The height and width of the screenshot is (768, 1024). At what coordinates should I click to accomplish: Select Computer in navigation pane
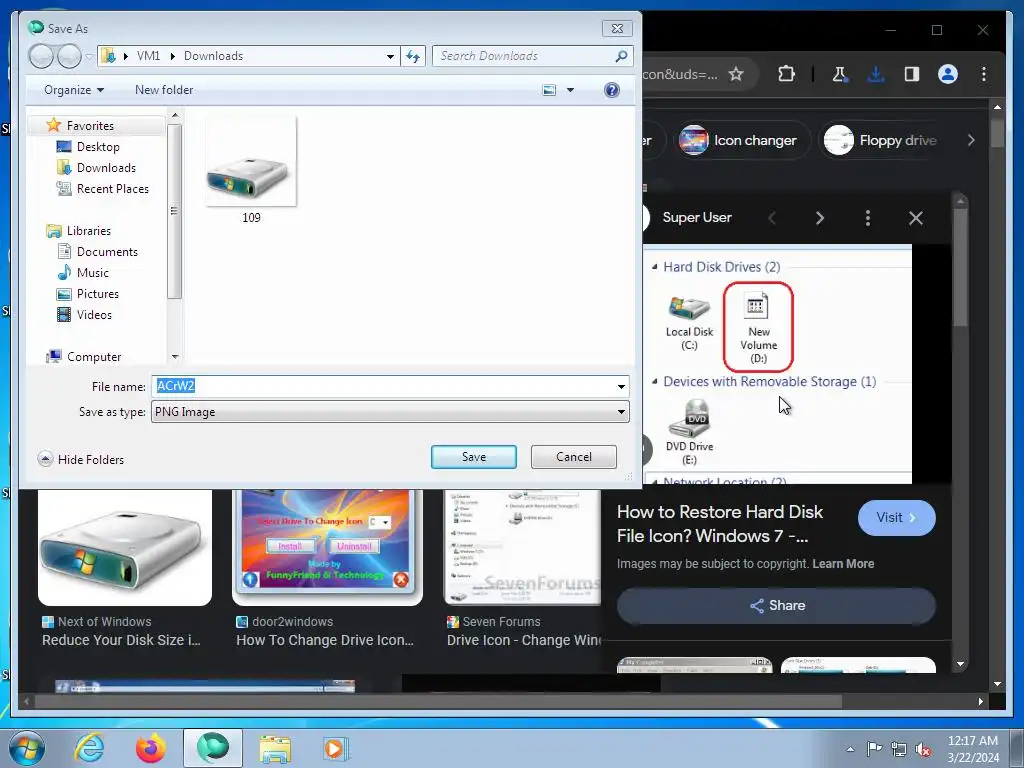coord(94,357)
